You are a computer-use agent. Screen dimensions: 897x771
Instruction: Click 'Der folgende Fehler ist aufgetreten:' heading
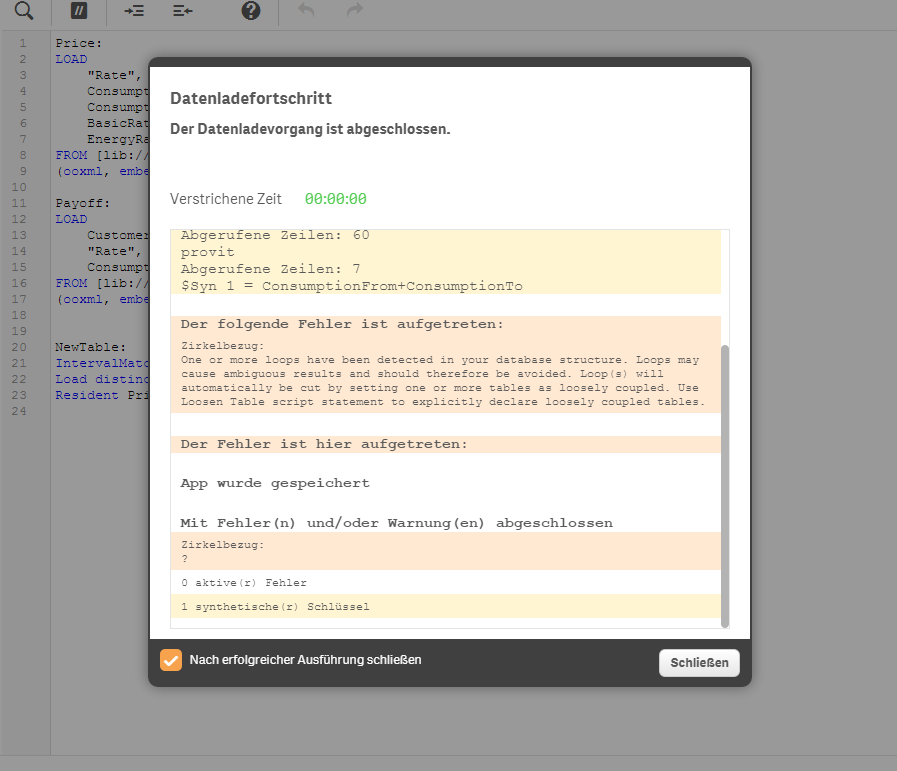click(342, 324)
